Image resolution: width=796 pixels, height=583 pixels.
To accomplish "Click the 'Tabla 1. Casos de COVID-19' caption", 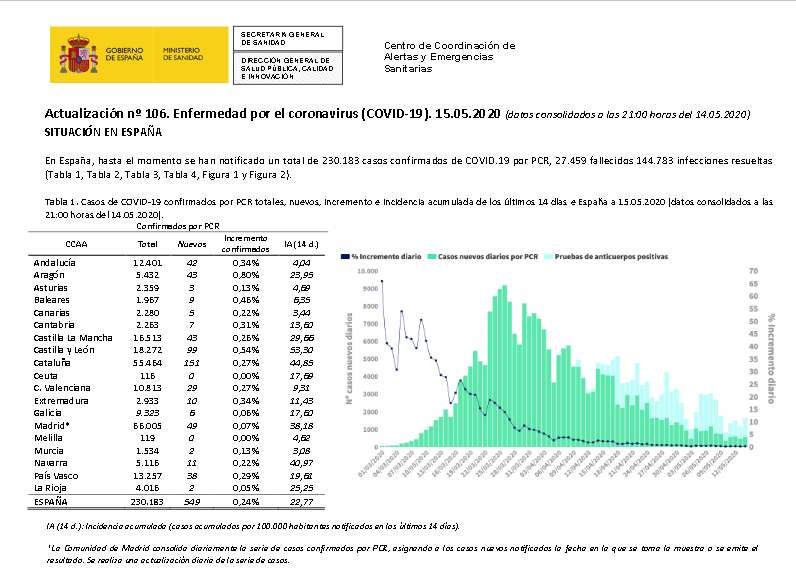I will pyautogui.click(x=409, y=208).
